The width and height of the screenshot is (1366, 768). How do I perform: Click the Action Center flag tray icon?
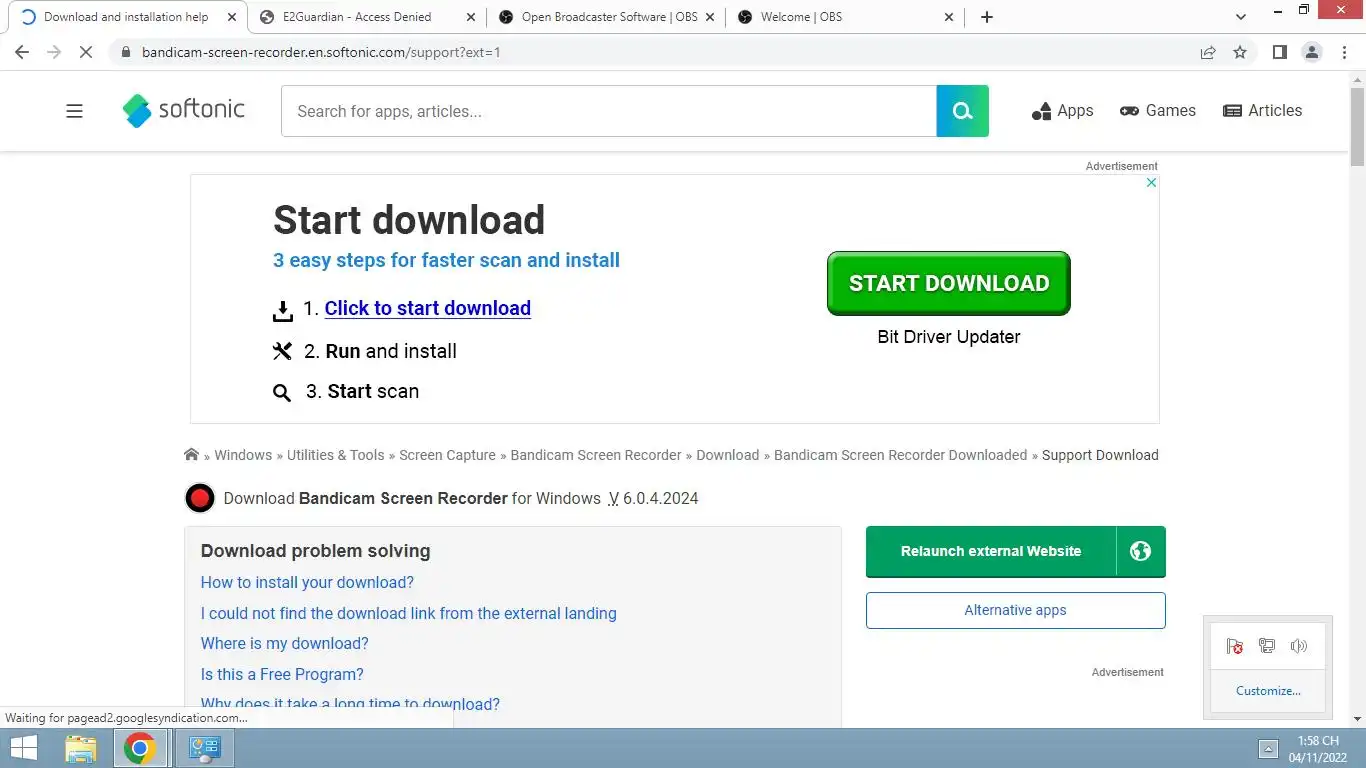(x=1235, y=646)
